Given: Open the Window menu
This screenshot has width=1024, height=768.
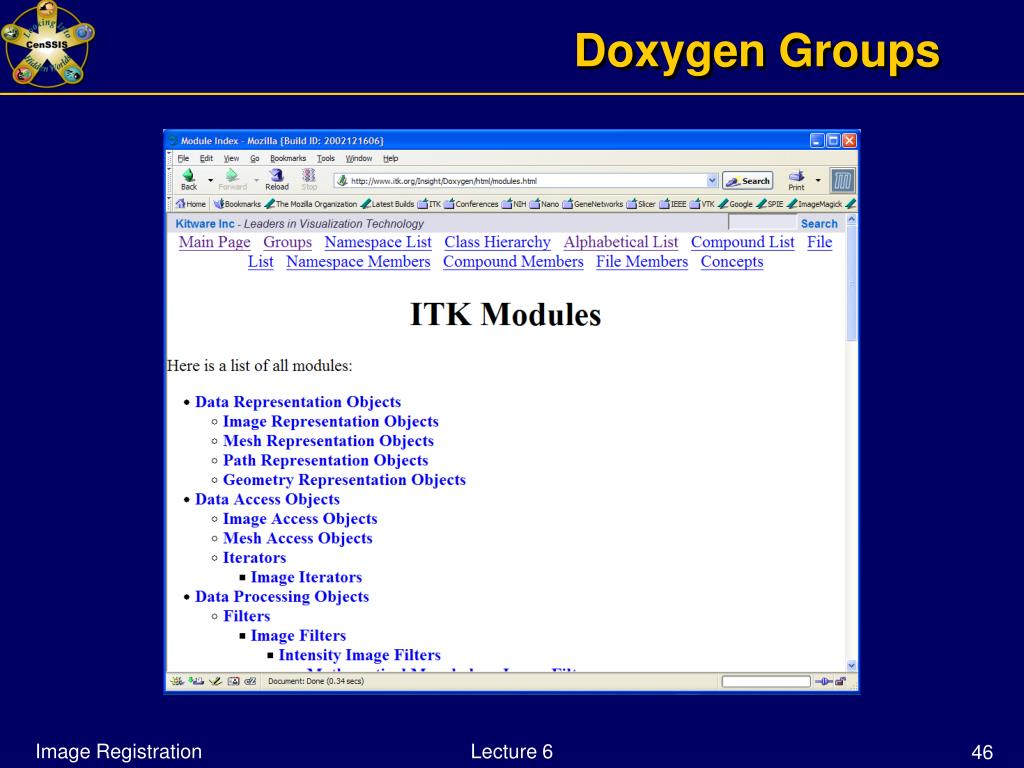Looking at the screenshot, I should coord(359,158).
